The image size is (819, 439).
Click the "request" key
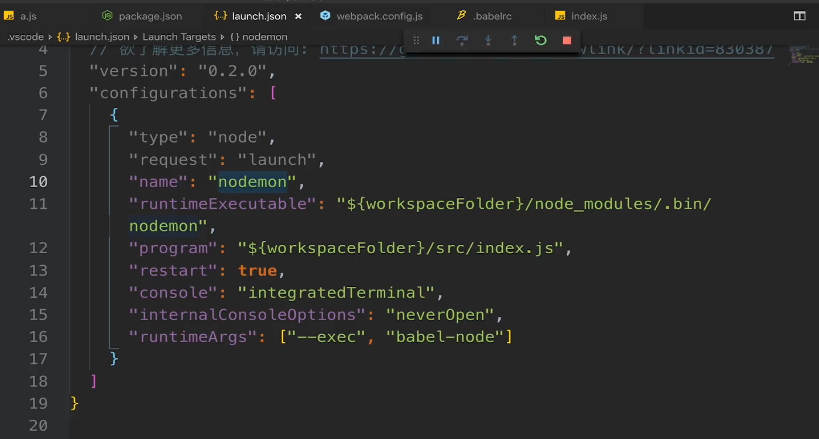coord(173,159)
